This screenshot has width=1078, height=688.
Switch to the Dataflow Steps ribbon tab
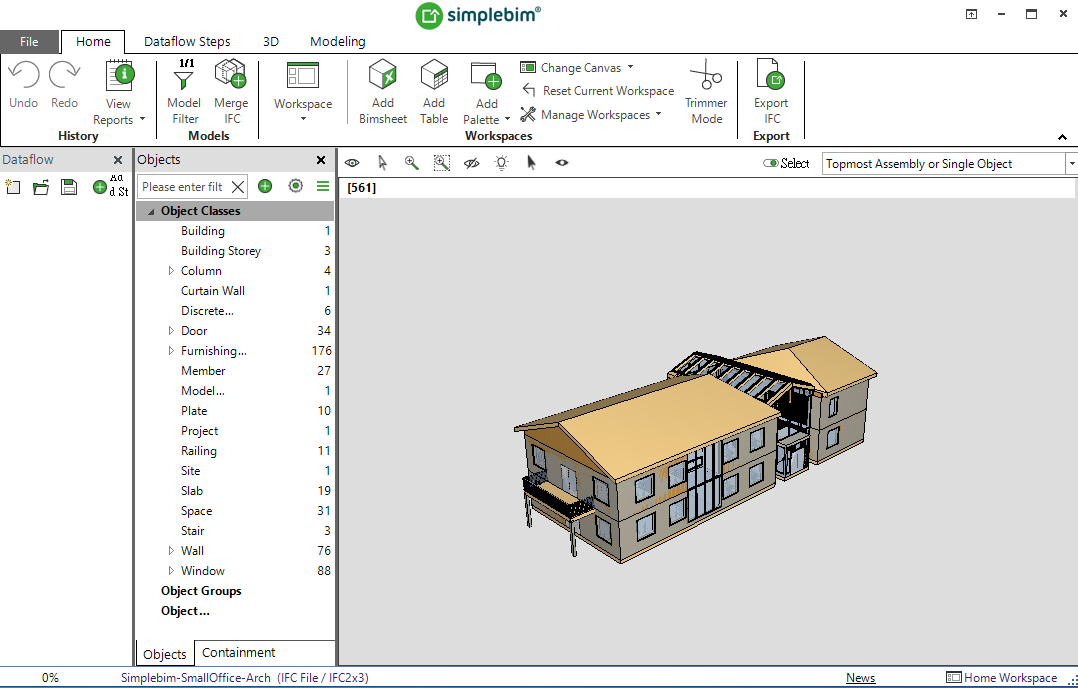pyautogui.click(x=187, y=42)
